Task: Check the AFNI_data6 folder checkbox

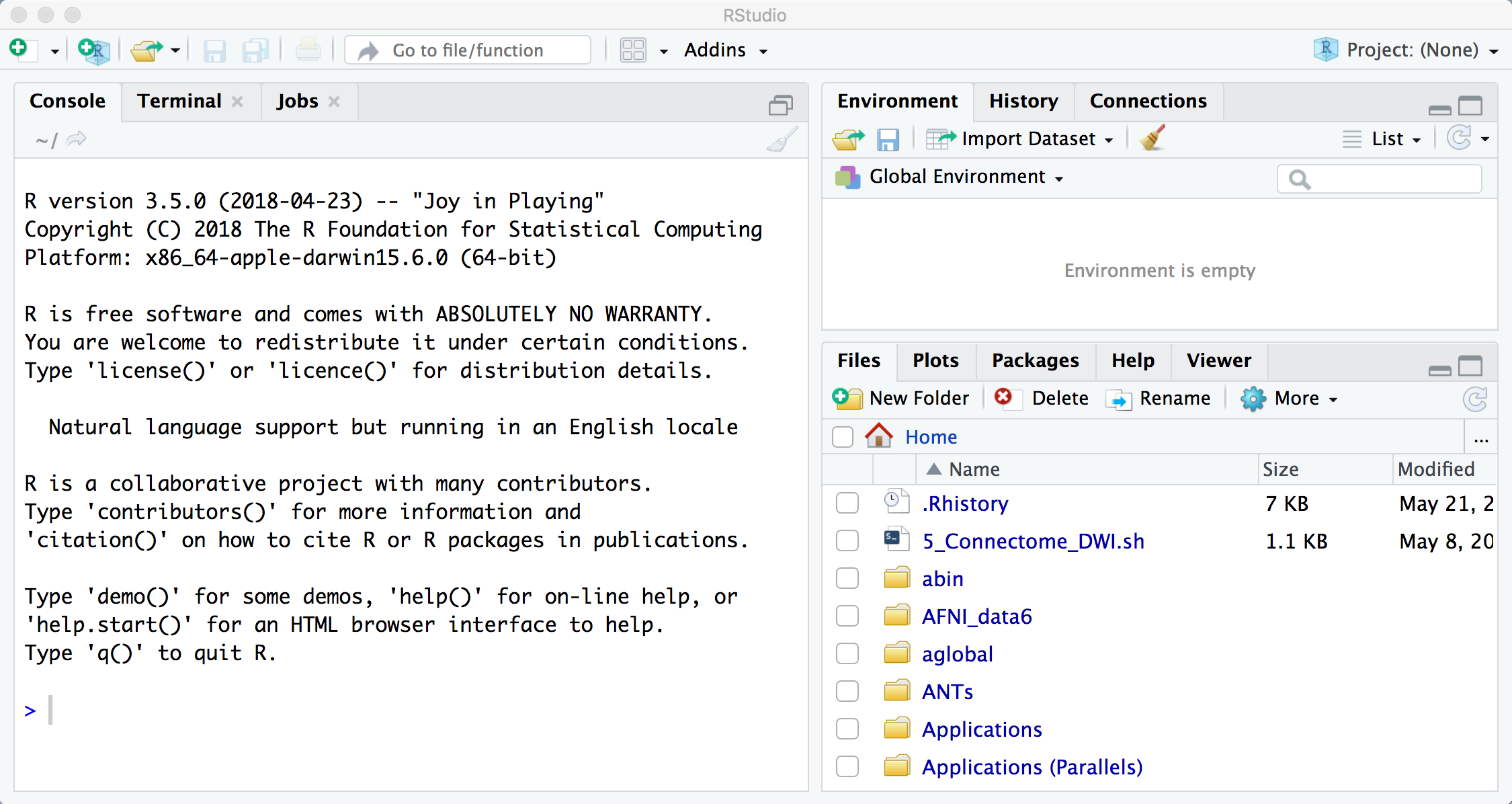Action: point(847,616)
